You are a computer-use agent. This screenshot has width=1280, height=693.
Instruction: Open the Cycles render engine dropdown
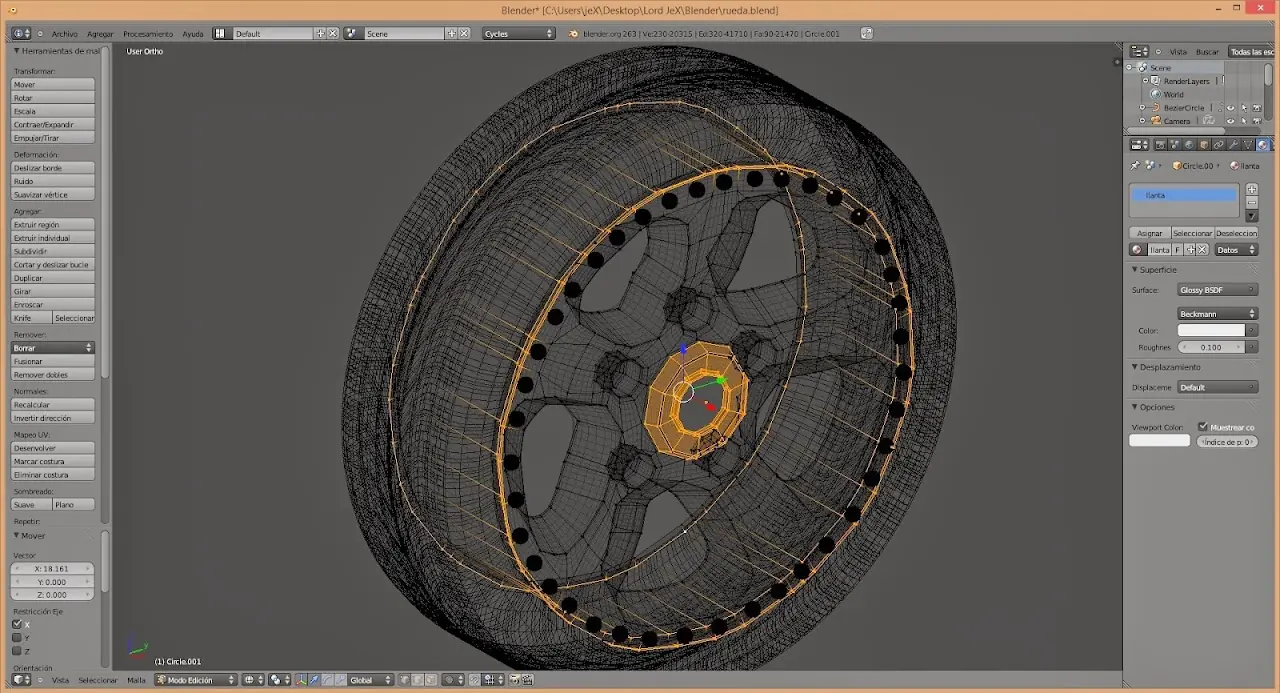pos(518,33)
